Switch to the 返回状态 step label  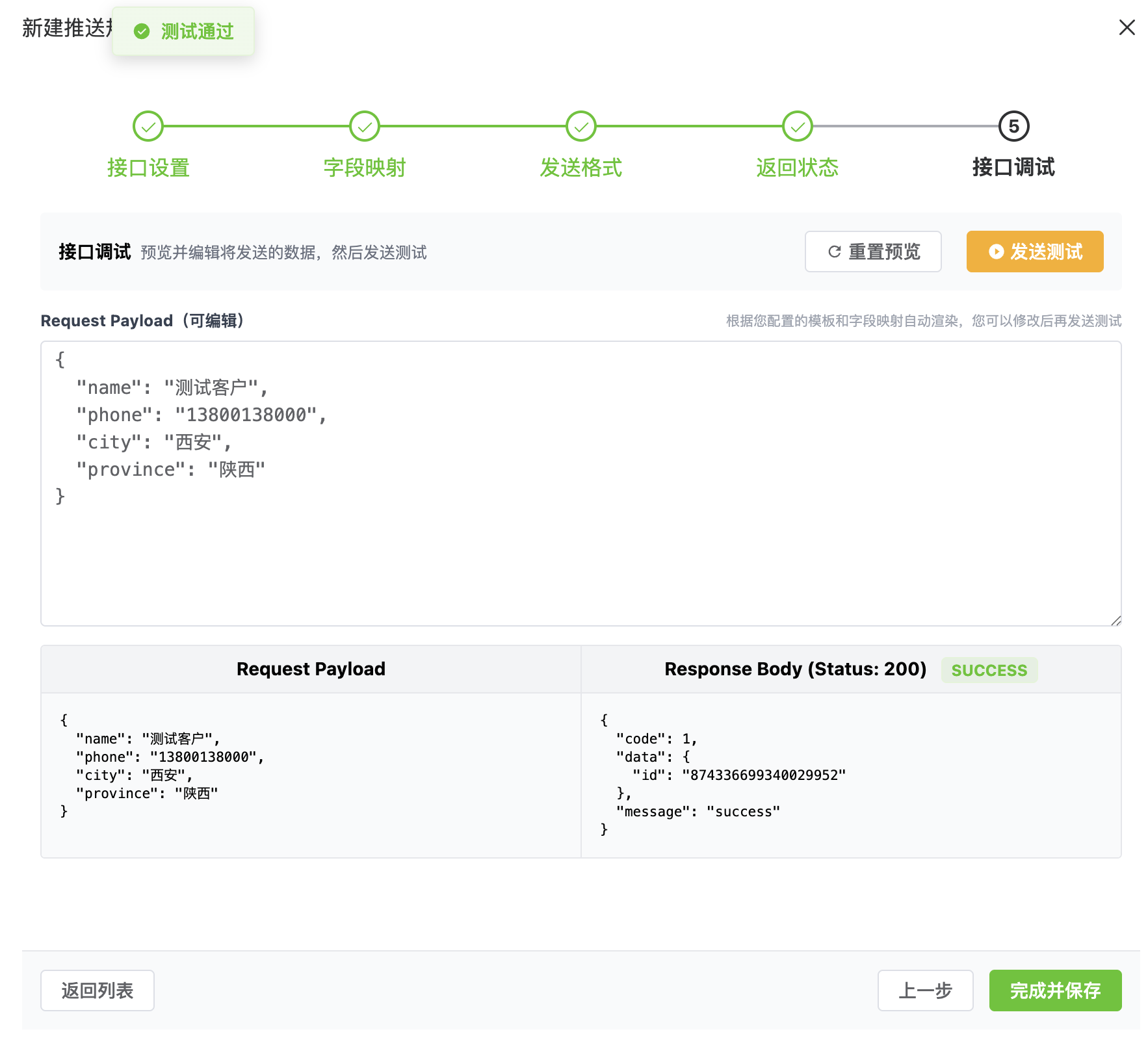coord(798,168)
